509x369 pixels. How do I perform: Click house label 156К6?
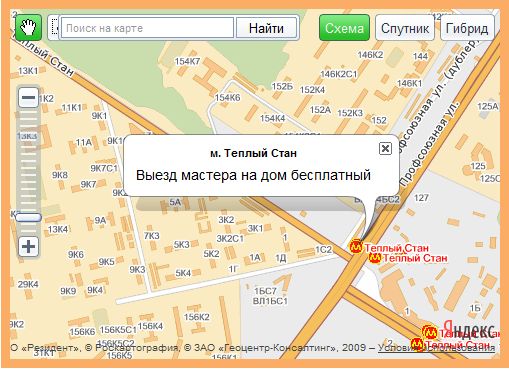pyautogui.click(x=82, y=332)
